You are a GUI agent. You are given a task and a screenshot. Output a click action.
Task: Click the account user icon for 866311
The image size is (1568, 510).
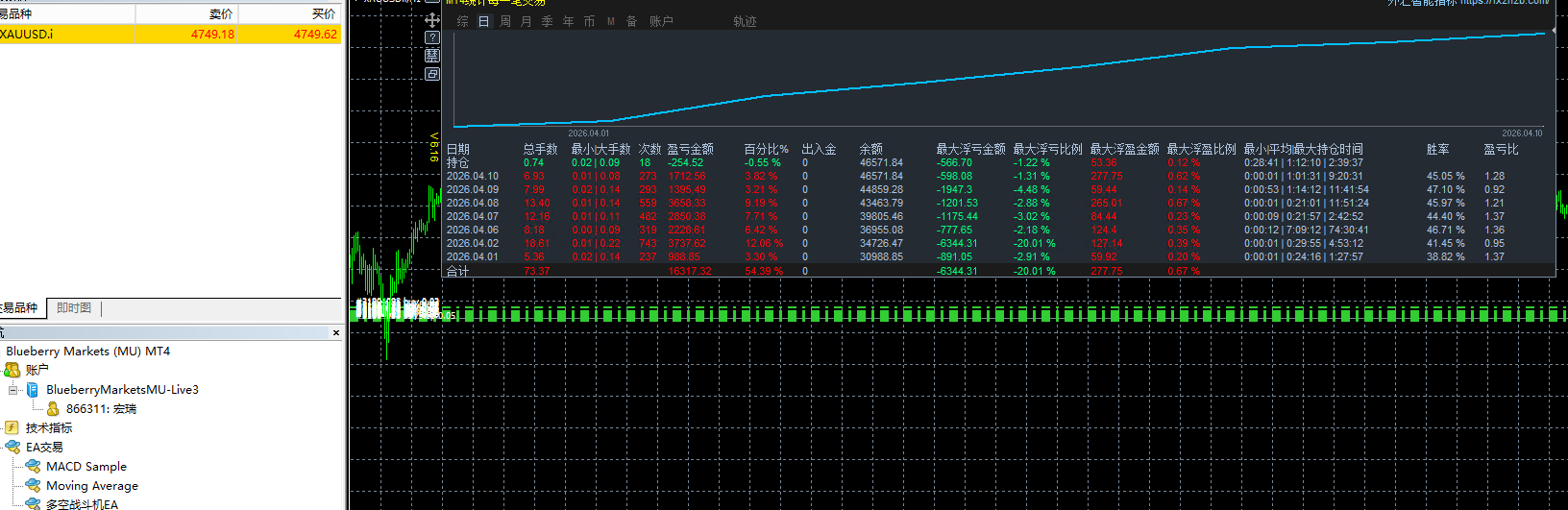[x=53, y=409]
